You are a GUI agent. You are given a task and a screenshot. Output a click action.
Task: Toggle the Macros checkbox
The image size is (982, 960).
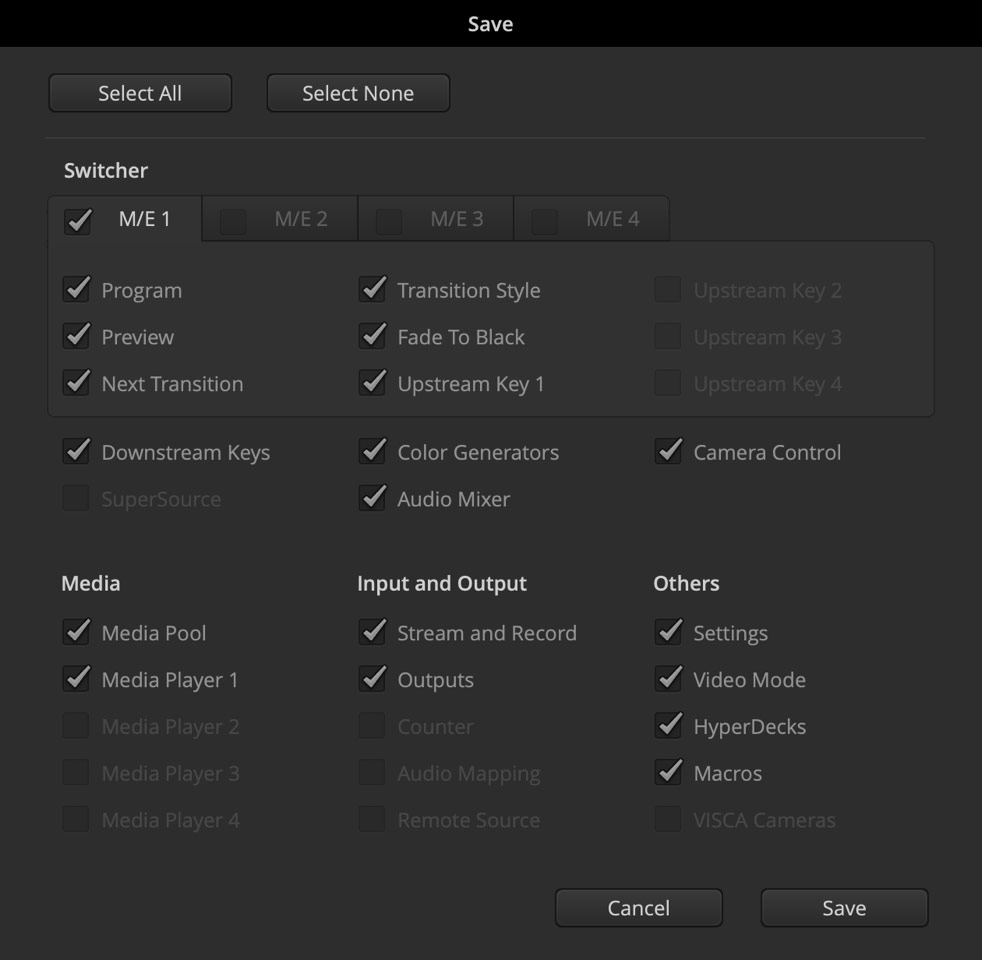pyautogui.click(x=667, y=773)
